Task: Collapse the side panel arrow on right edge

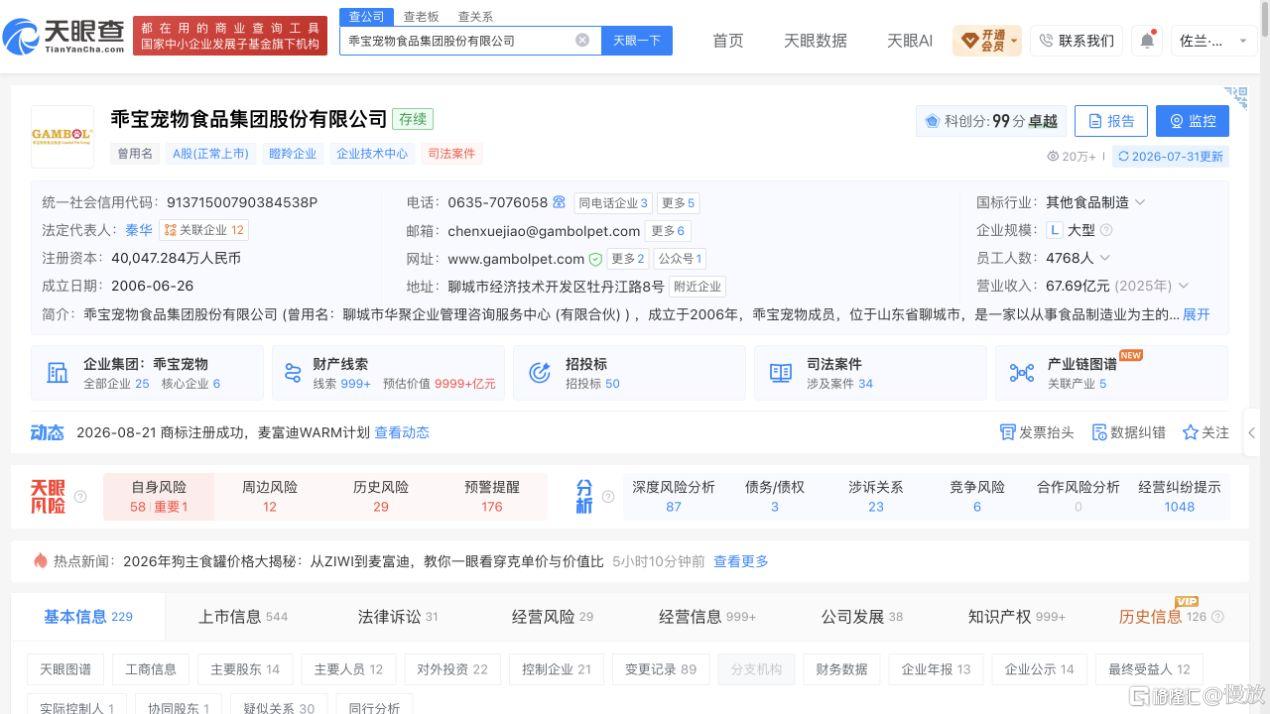Action: point(1251,433)
